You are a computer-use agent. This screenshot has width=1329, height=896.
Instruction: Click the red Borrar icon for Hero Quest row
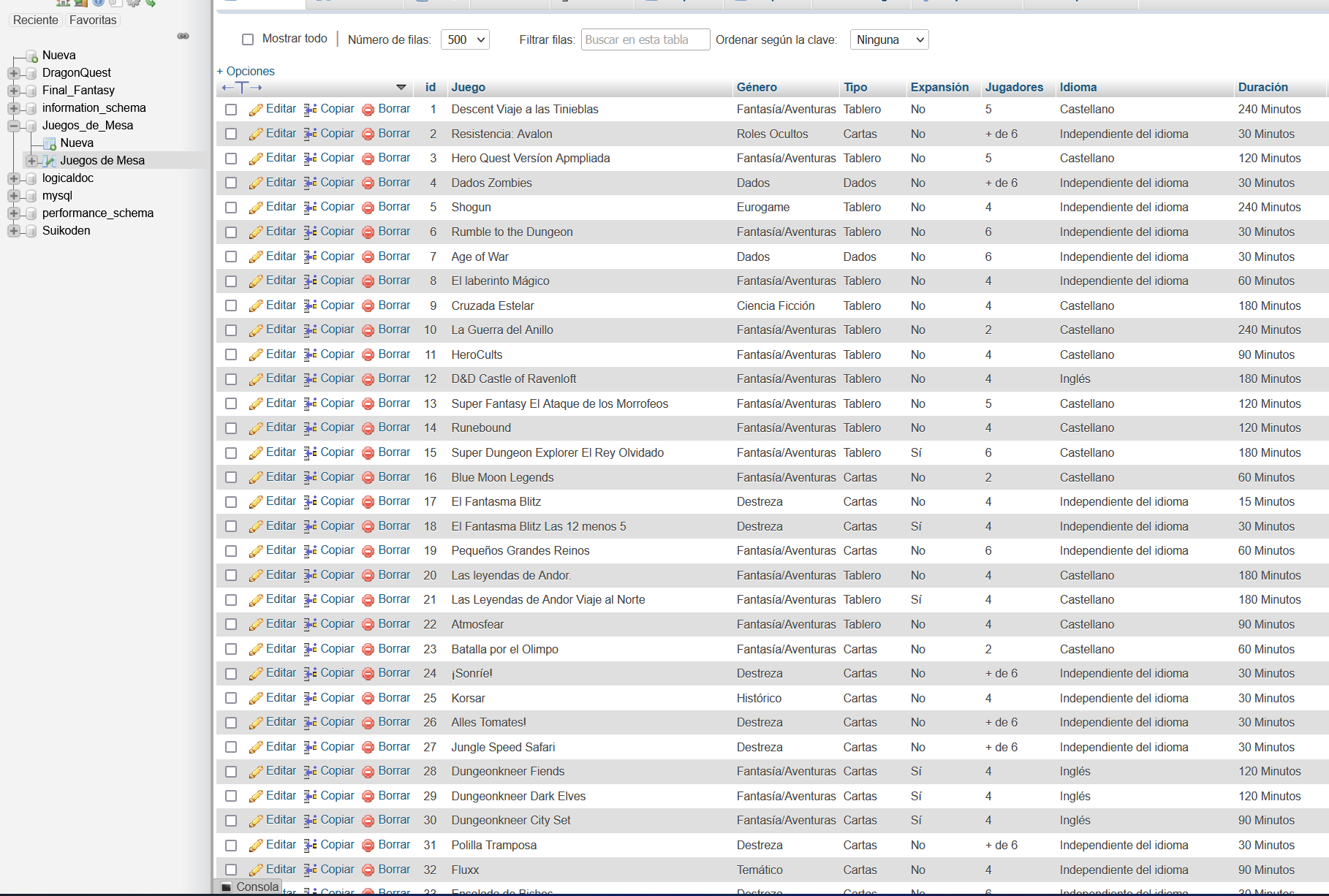point(368,159)
